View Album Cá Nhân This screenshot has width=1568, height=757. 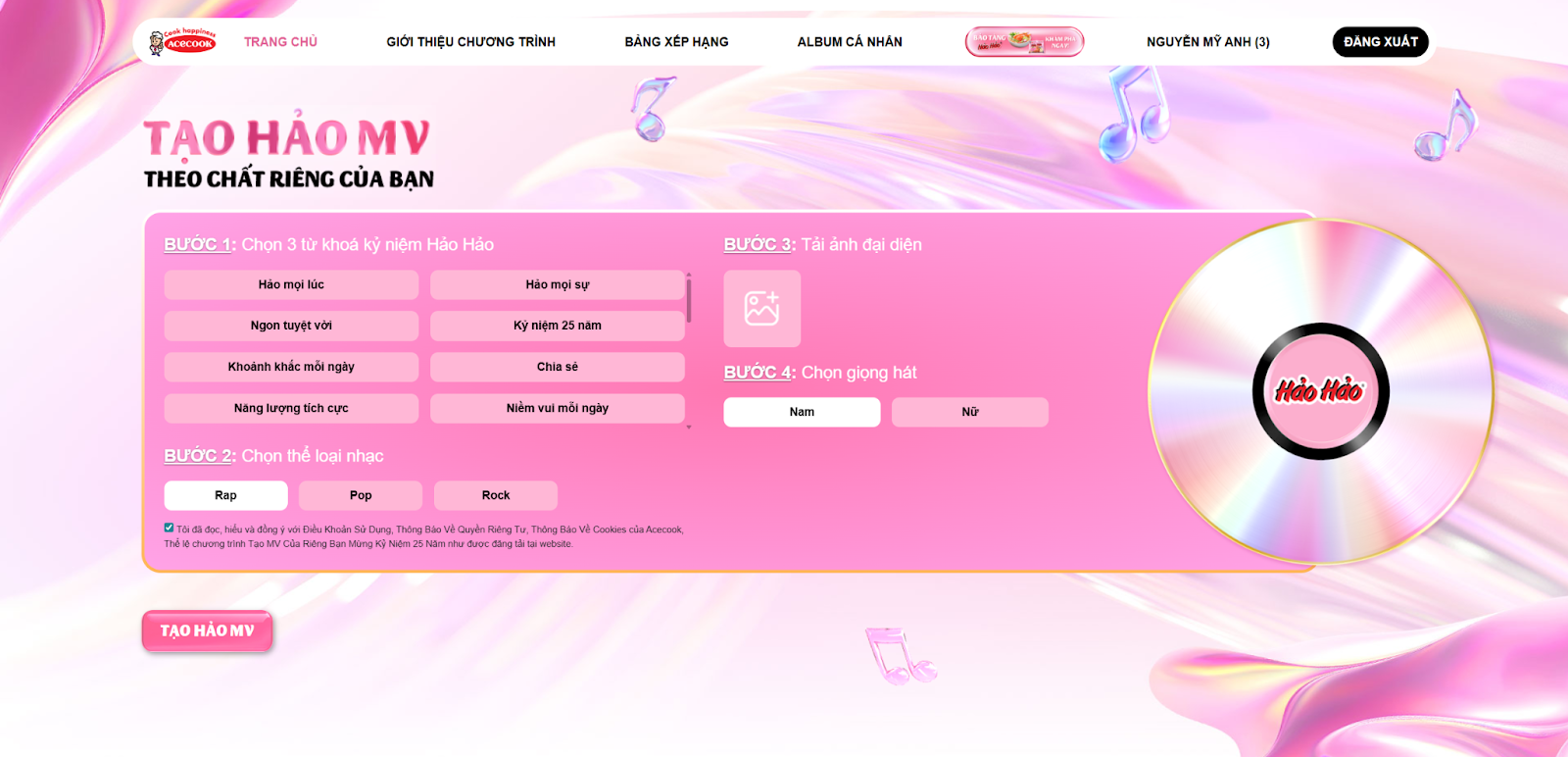point(850,42)
